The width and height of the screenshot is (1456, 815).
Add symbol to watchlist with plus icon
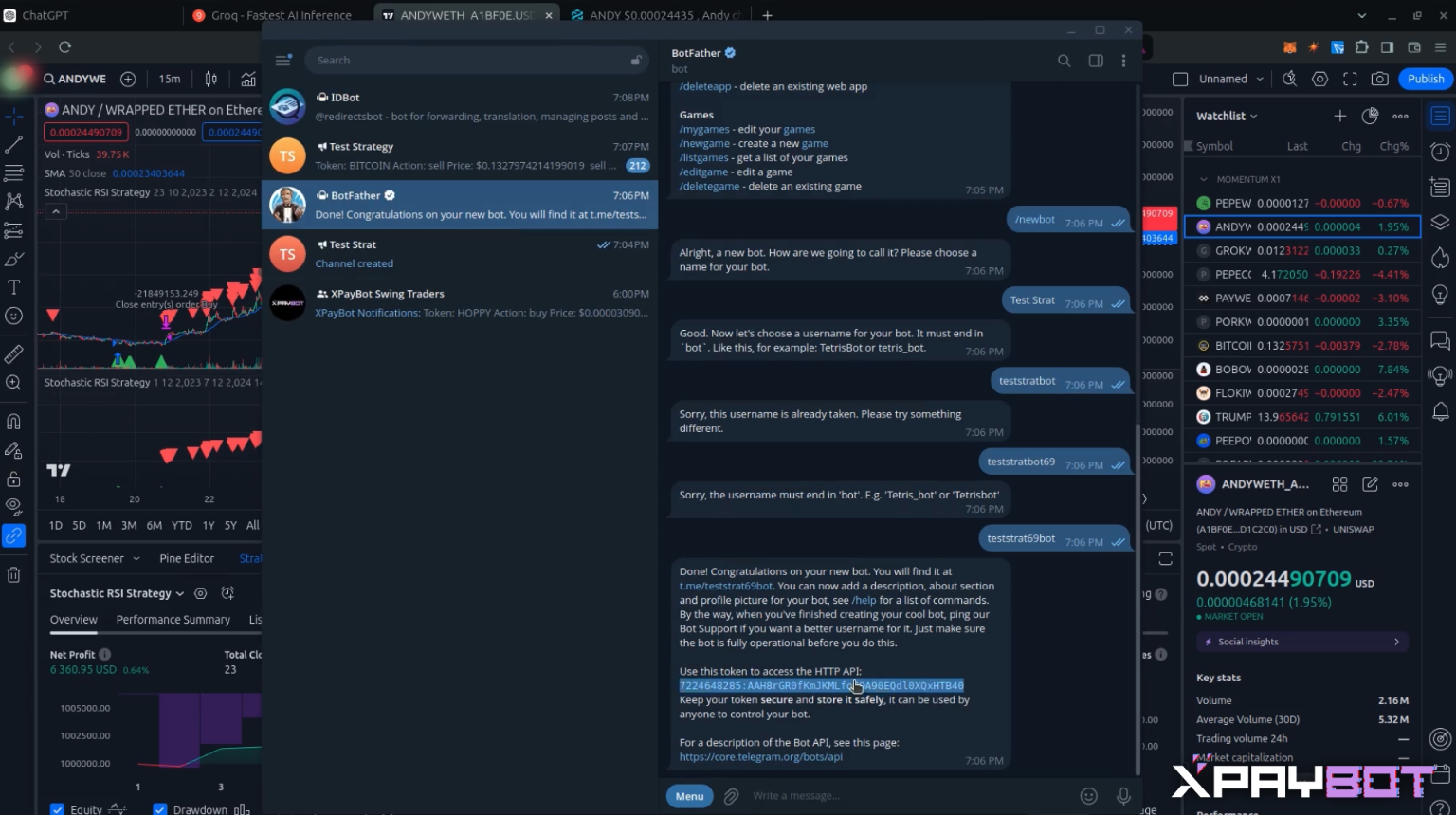[x=1339, y=116]
